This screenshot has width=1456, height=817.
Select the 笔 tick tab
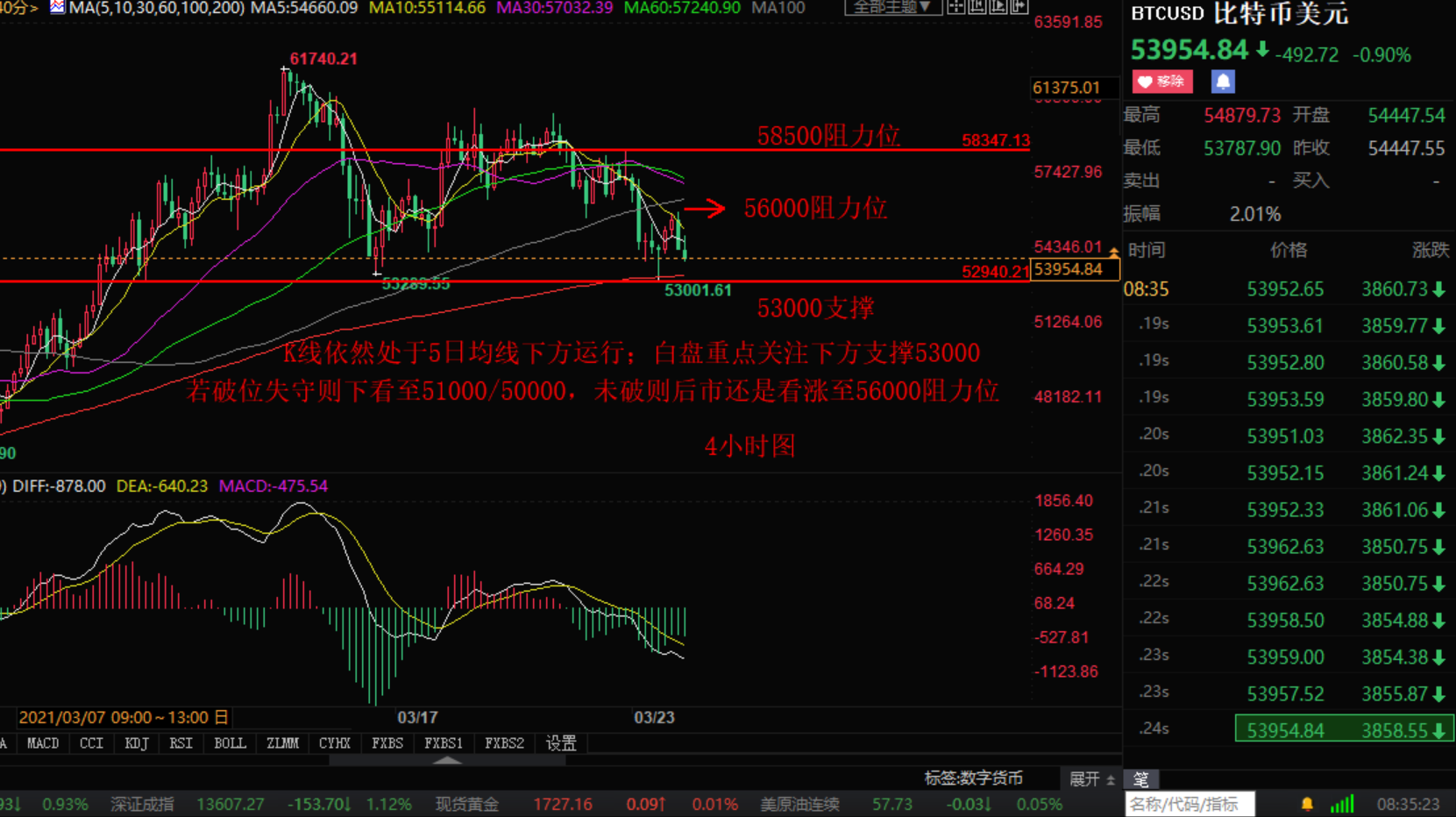[x=1141, y=779]
